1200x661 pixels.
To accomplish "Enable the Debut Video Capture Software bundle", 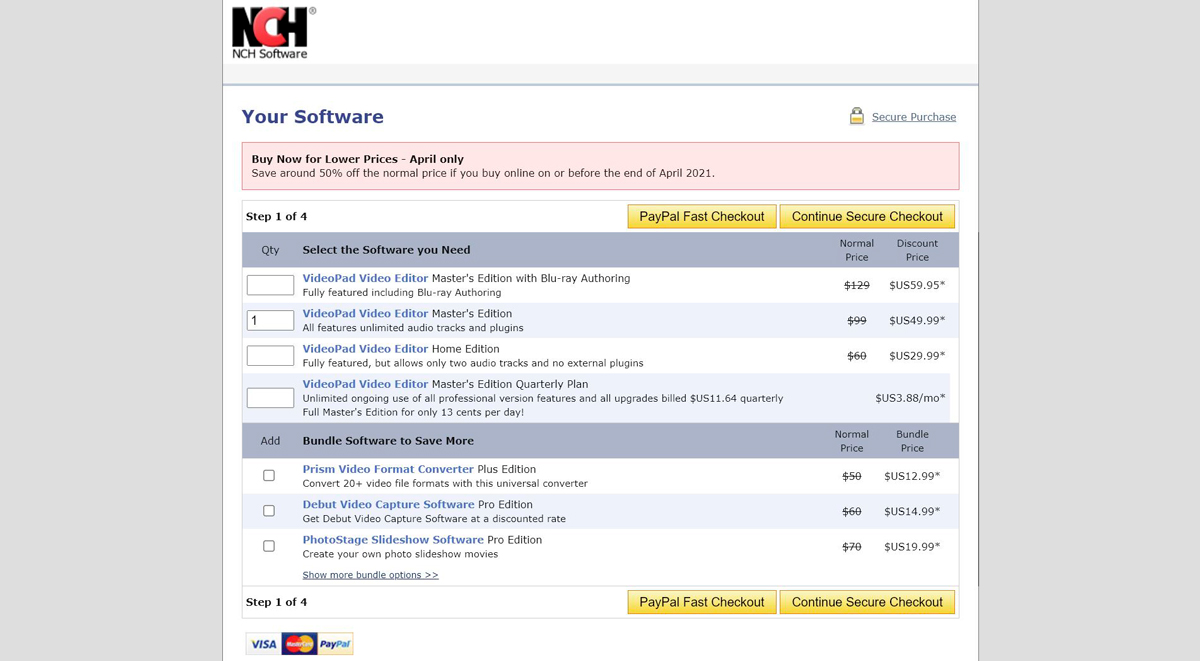I will (268, 510).
